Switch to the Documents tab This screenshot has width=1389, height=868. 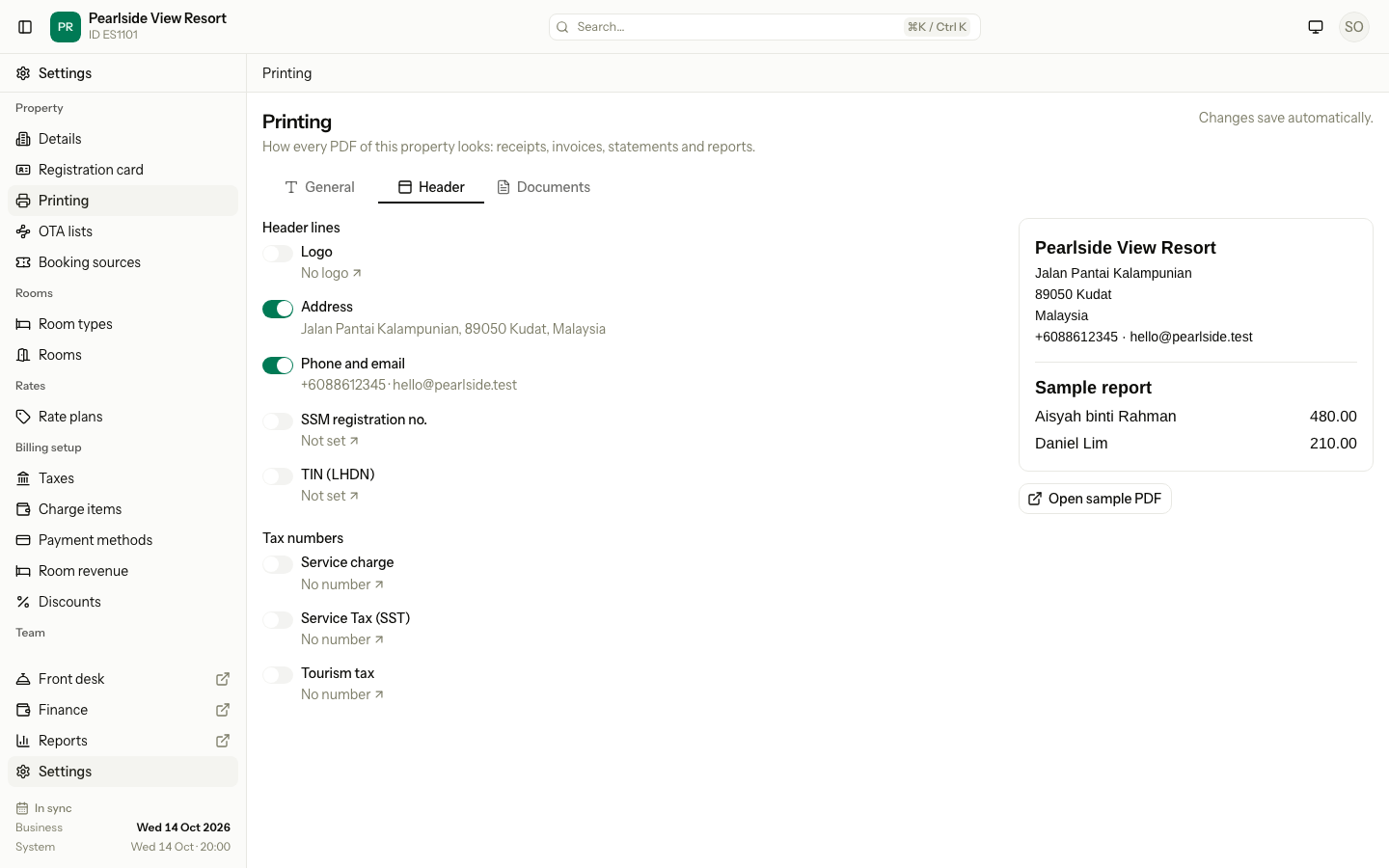tap(543, 187)
